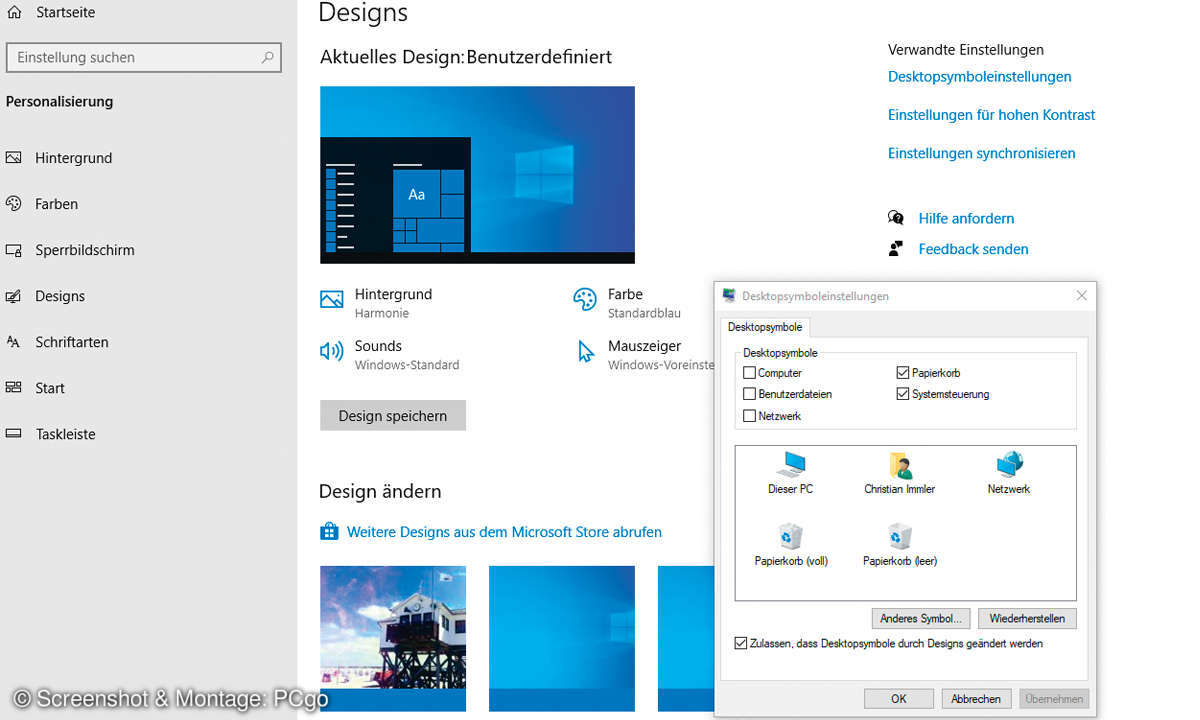Select the Netzwerk icon in preview list
Viewport: 1200px width, 720px height.
1009,464
